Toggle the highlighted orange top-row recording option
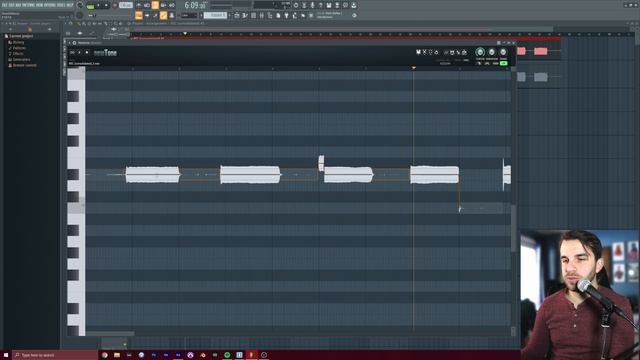Viewport: 640px width, 360px height. tap(155, 5)
